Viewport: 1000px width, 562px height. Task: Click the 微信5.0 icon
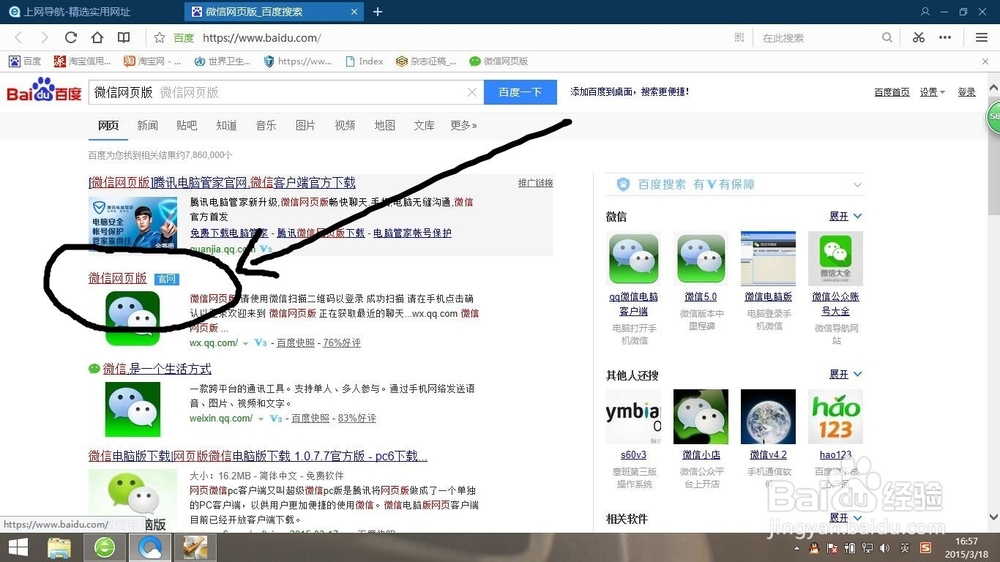pyautogui.click(x=701, y=258)
